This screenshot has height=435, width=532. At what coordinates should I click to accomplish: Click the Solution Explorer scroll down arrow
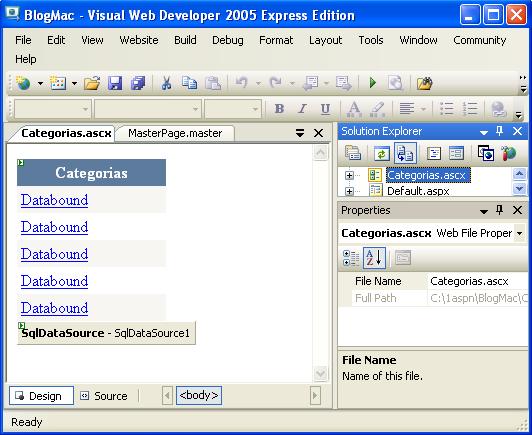click(519, 189)
